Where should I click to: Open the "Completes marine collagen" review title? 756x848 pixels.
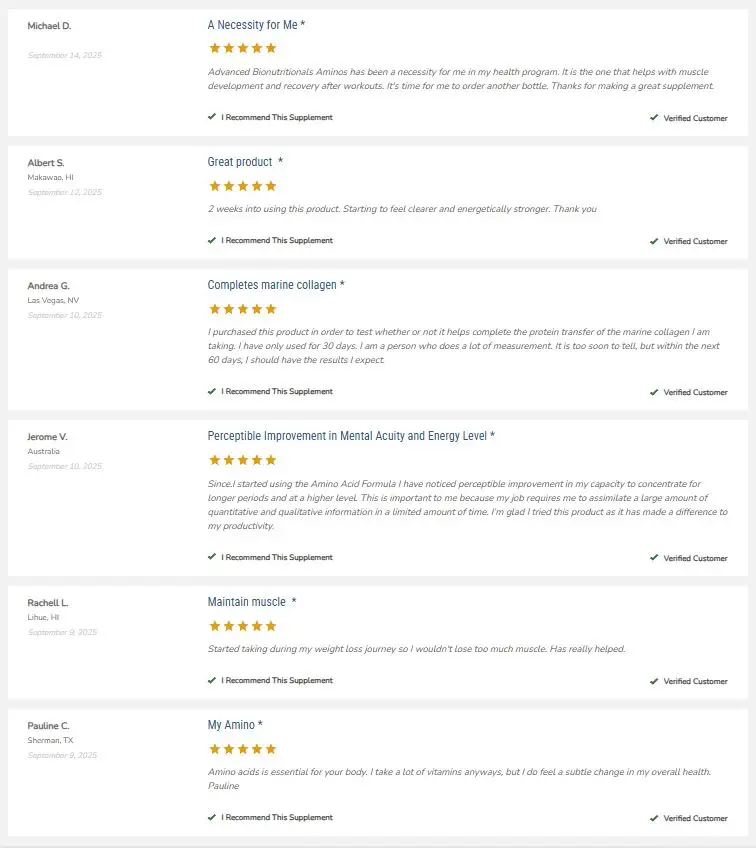click(272, 285)
